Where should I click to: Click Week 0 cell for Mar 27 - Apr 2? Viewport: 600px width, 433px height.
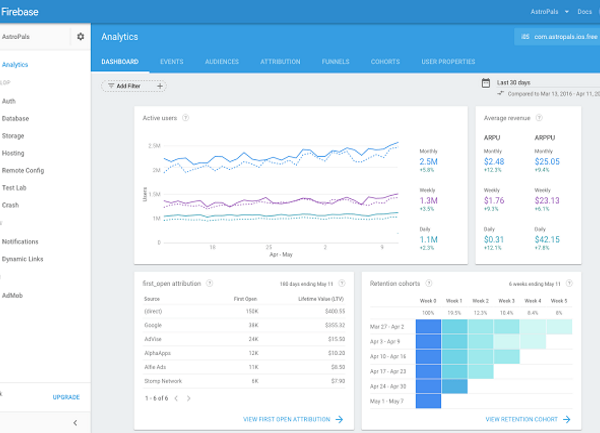[428, 326]
